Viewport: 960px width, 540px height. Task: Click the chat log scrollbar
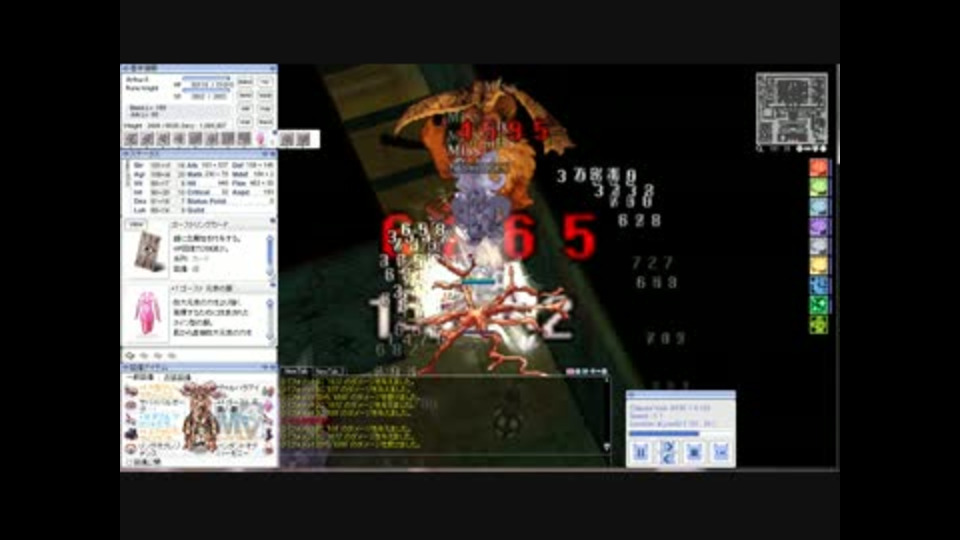click(607, 413)
